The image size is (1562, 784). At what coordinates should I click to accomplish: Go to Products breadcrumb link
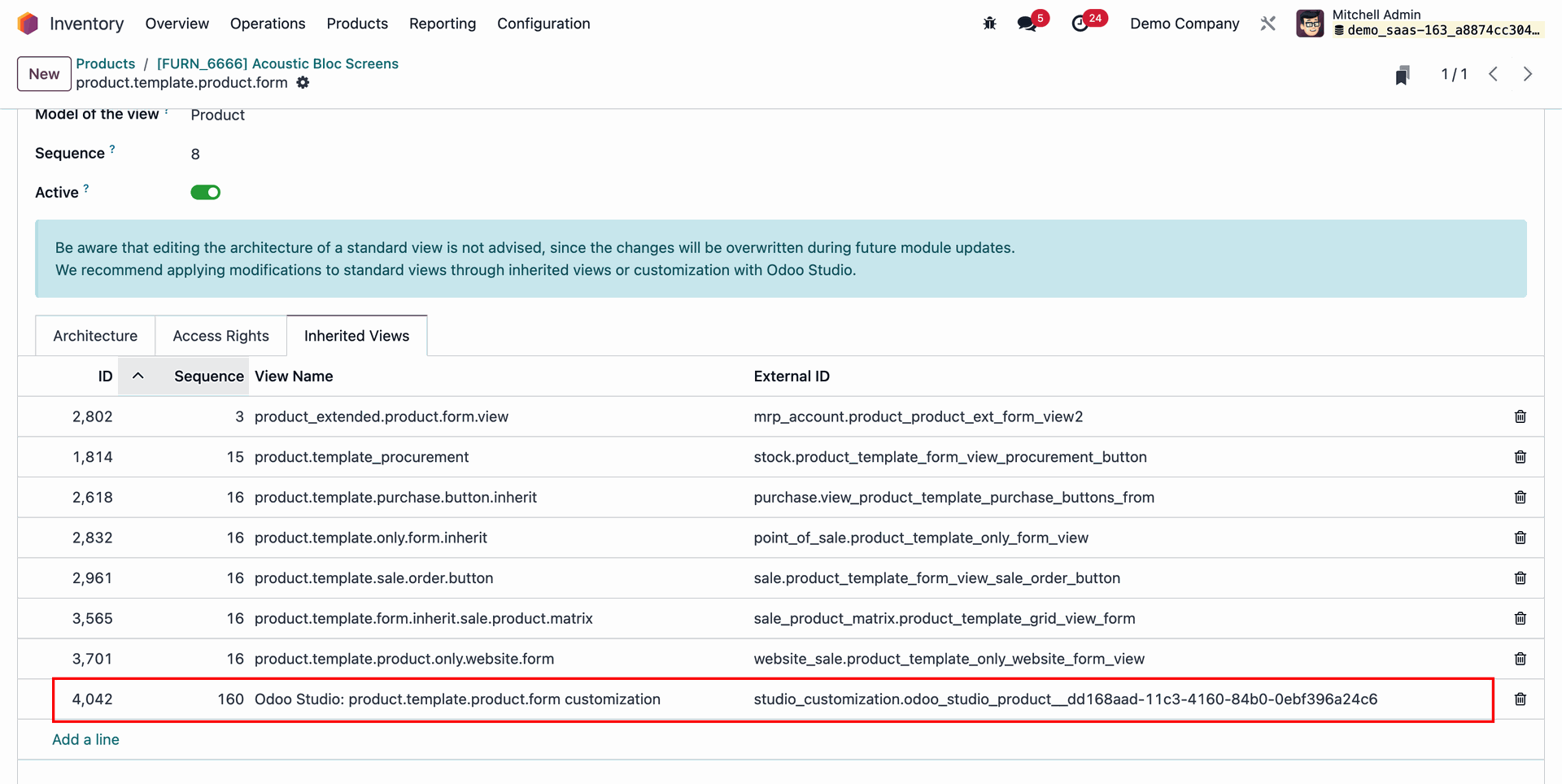106,63
